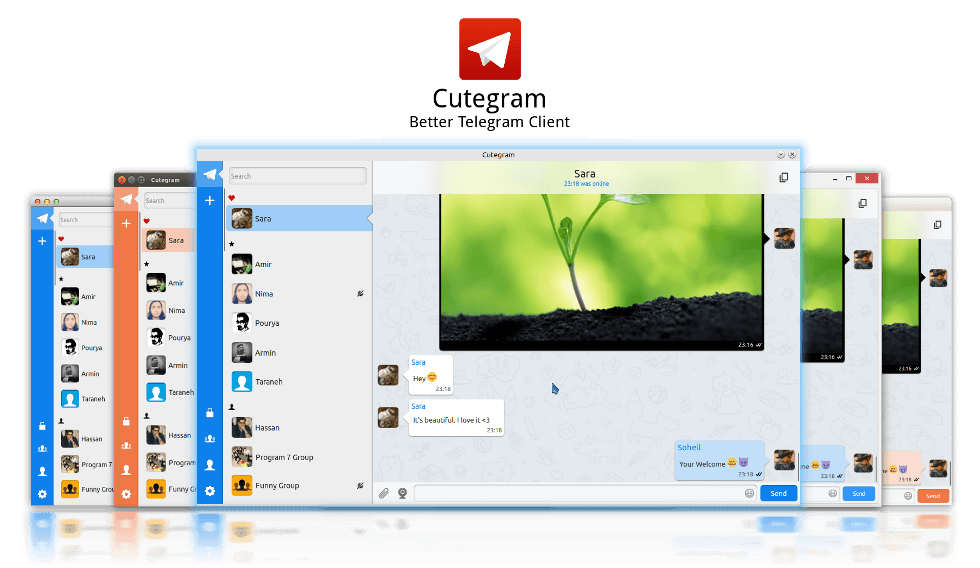Click the orange Send button in the rightmost window
Viewport: 980px width, 568px height.
933,496
